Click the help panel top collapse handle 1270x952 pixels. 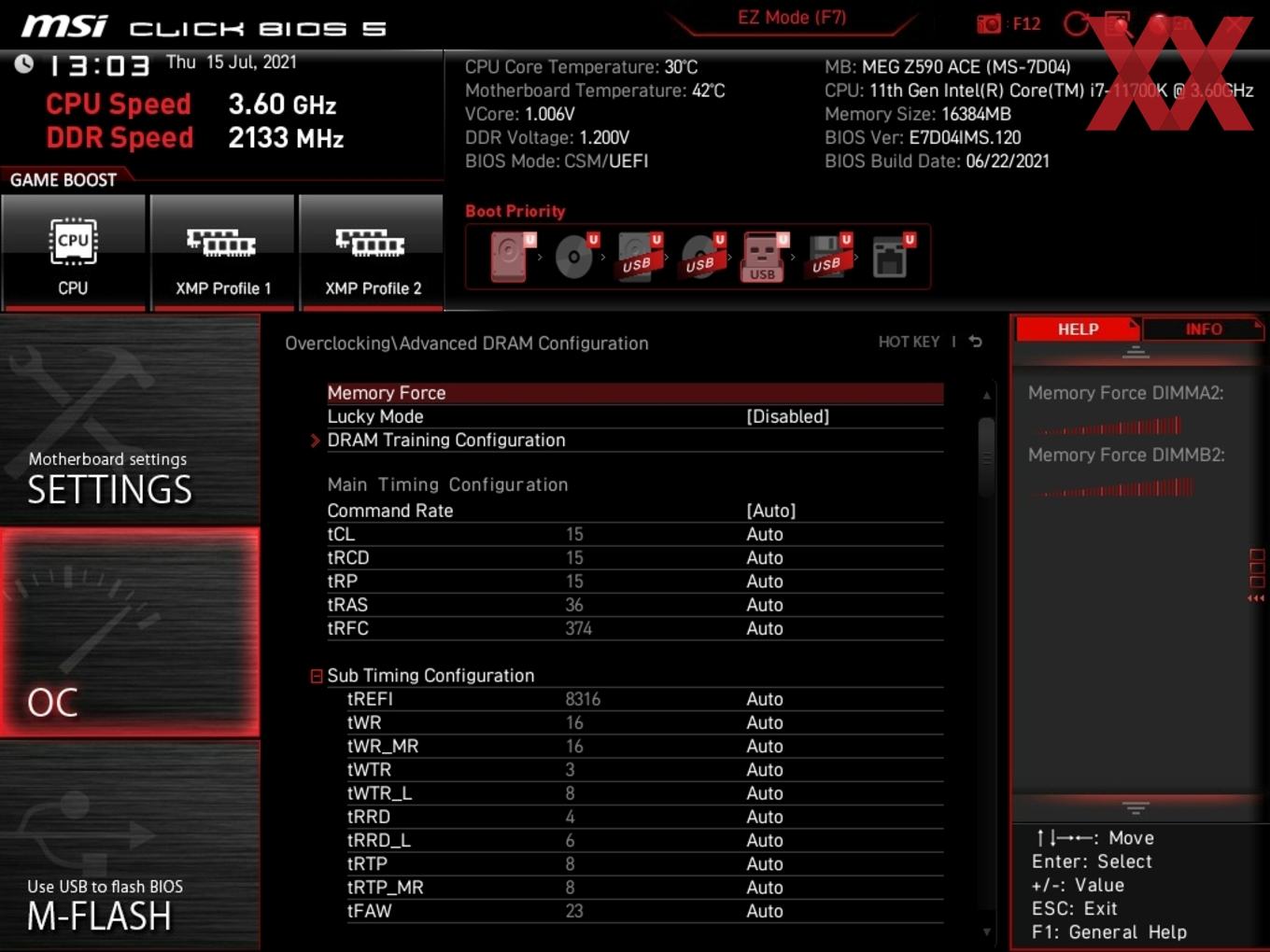pyautogui.click(x=1136, y=352)
